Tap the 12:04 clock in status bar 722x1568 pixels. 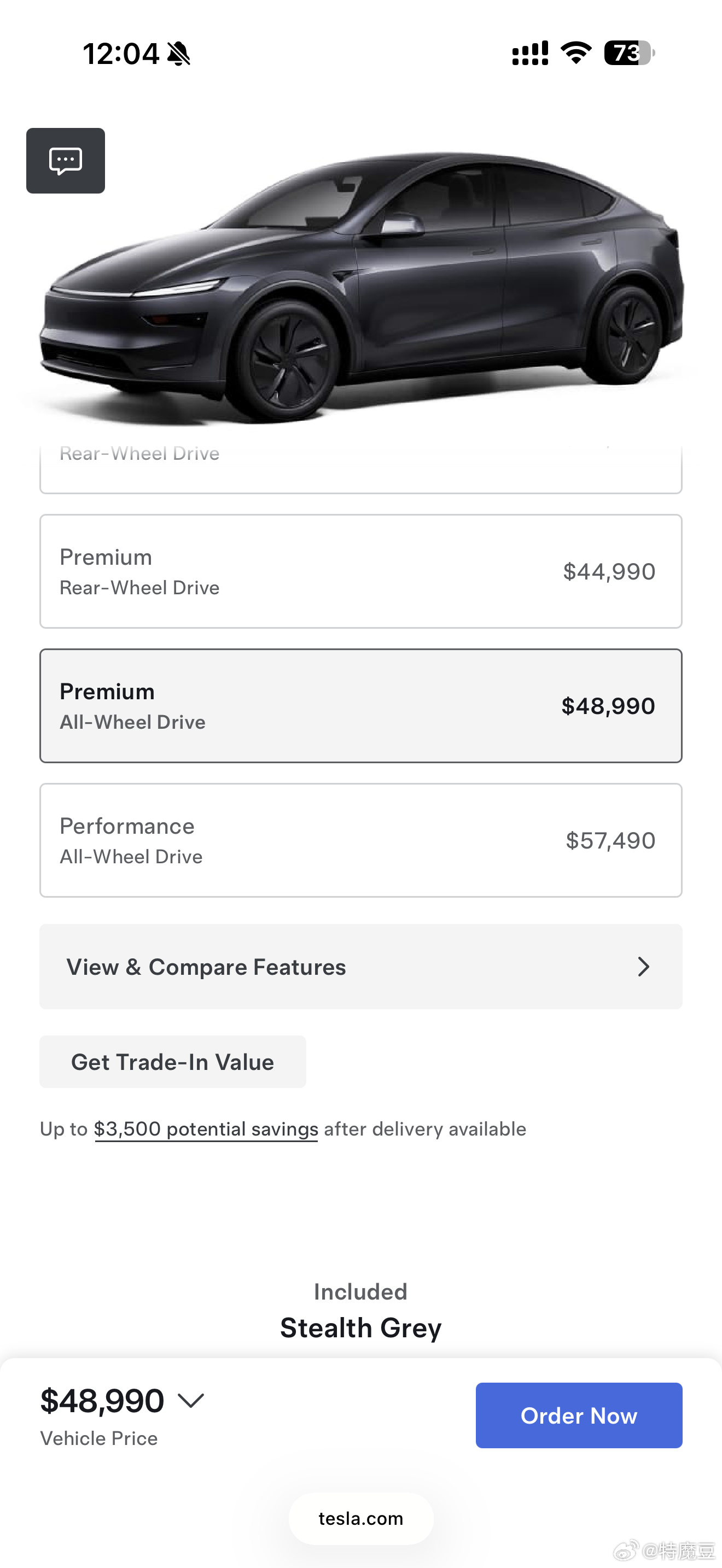(120, 54)
